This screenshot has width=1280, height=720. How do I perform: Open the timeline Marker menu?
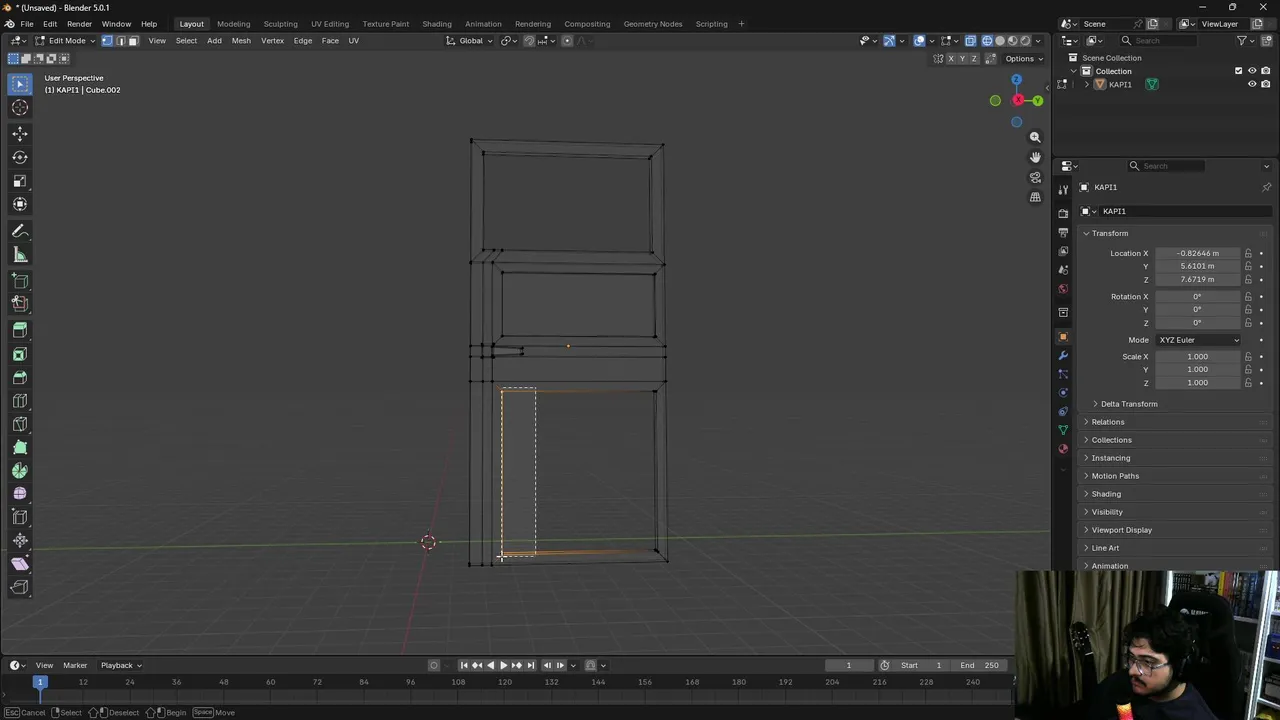tap(75, 665)
